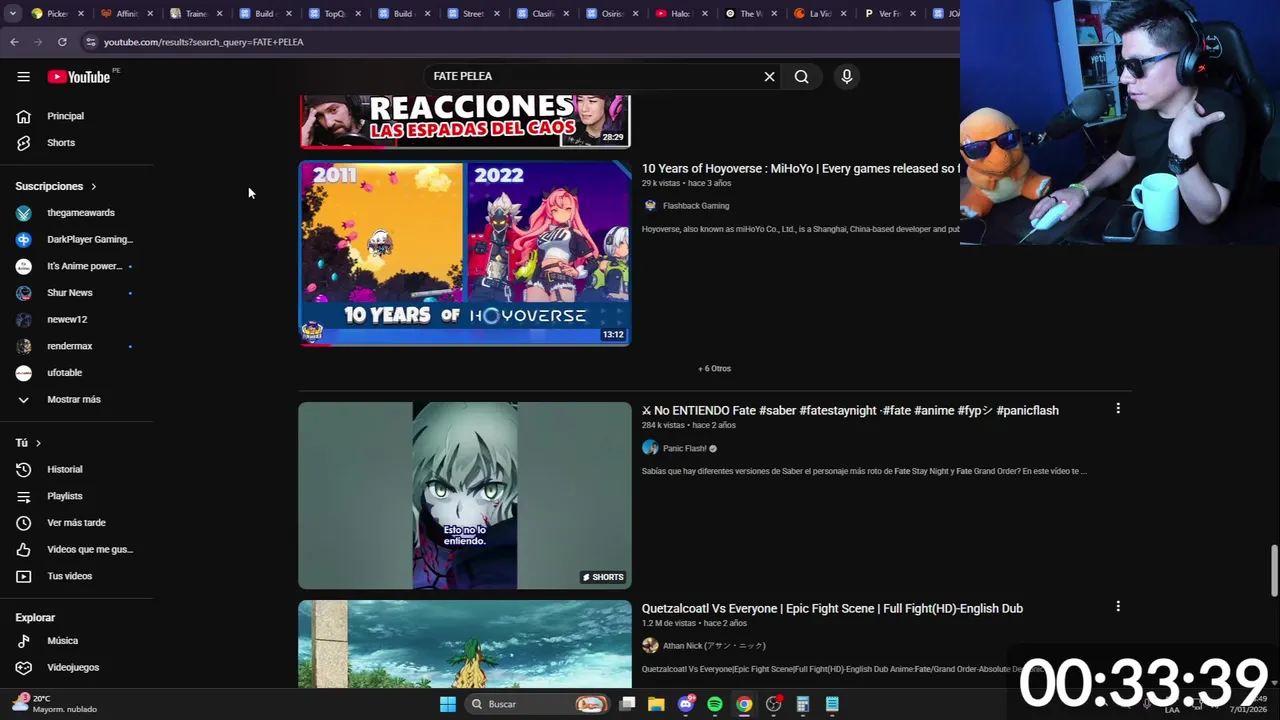The image size is (1280, 720).
Task: Click the Athan Nick channel avatar
Action: click(650, 646)
